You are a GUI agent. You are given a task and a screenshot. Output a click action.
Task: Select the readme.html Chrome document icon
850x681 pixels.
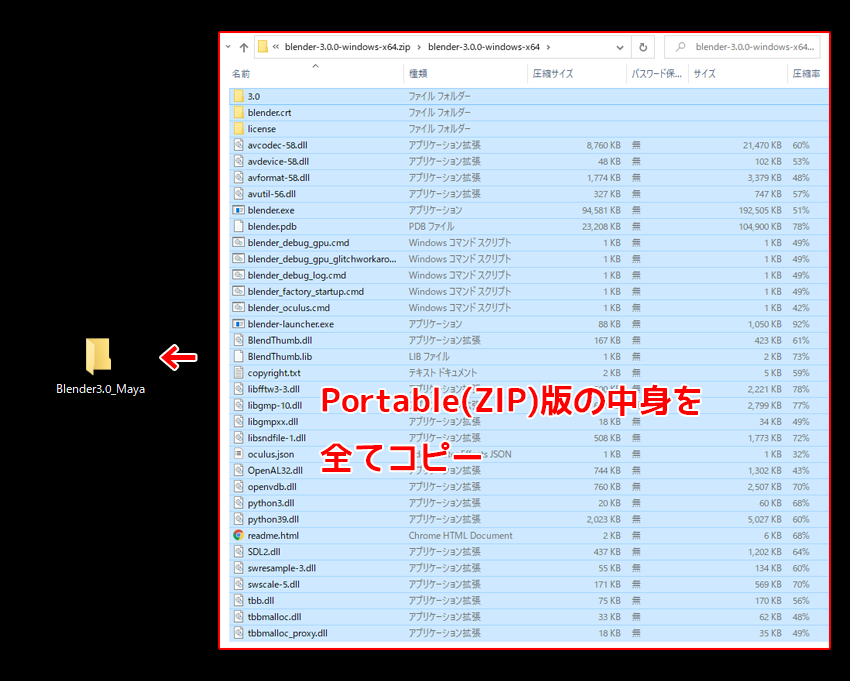(x=238, y=535)
